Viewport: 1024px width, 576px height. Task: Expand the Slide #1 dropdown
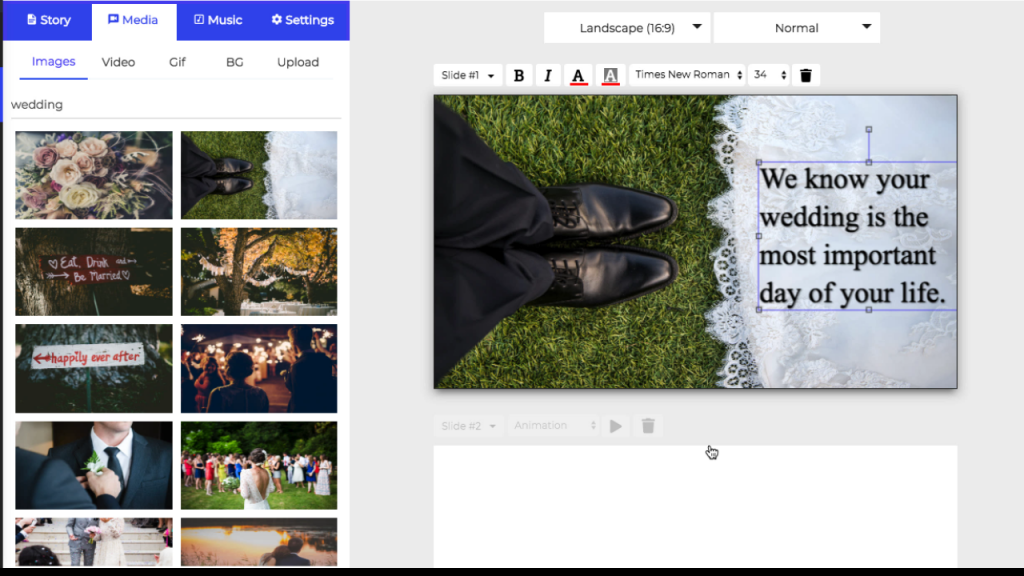coord(468,75)
